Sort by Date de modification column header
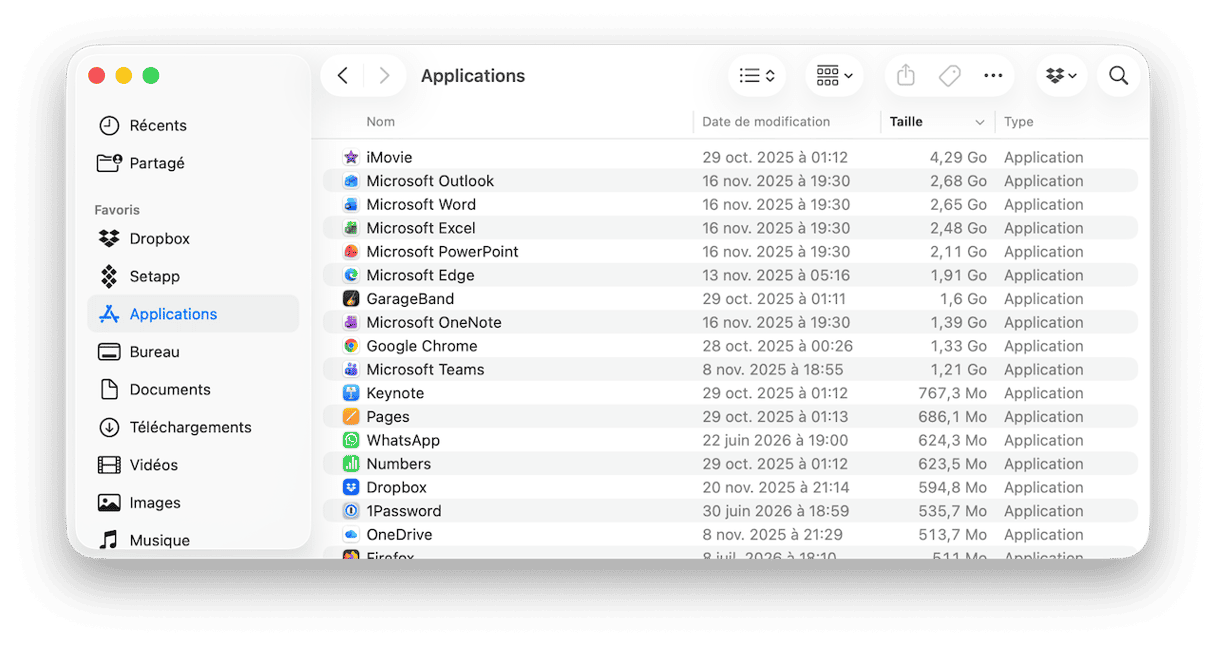1216x646 pixels. point(766,122)
